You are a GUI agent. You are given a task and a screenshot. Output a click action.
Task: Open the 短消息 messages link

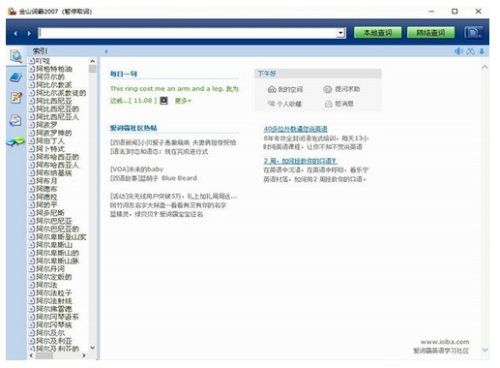coord(339,104)
